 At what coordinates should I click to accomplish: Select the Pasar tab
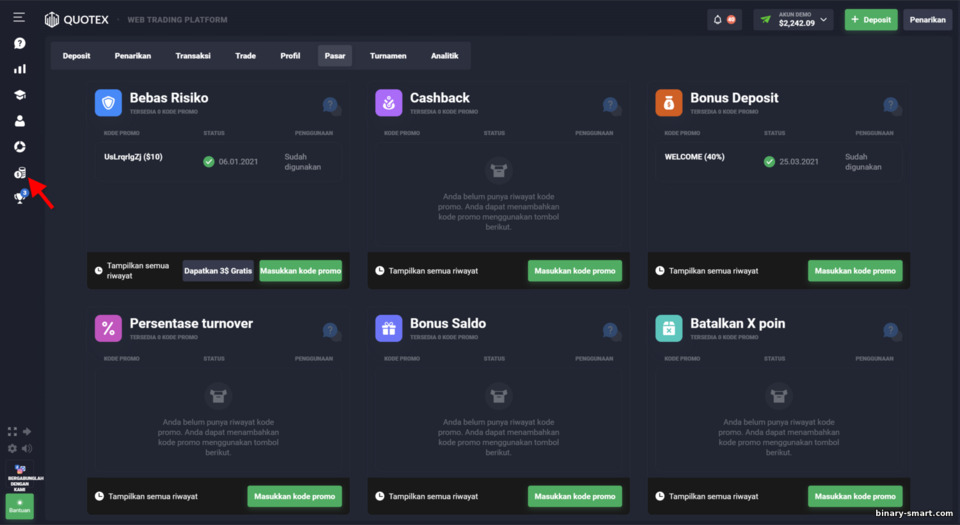335,56
